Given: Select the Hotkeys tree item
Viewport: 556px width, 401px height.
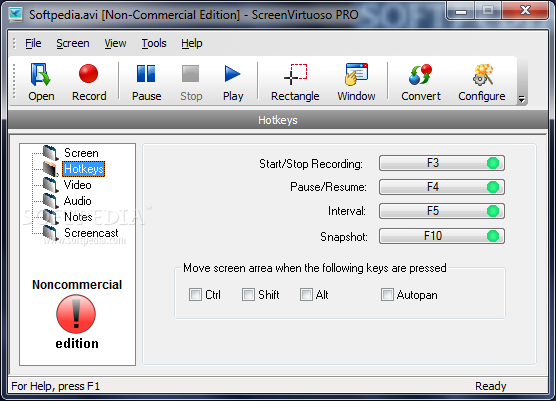Looking at the screenshot, I should pos(84,169).
